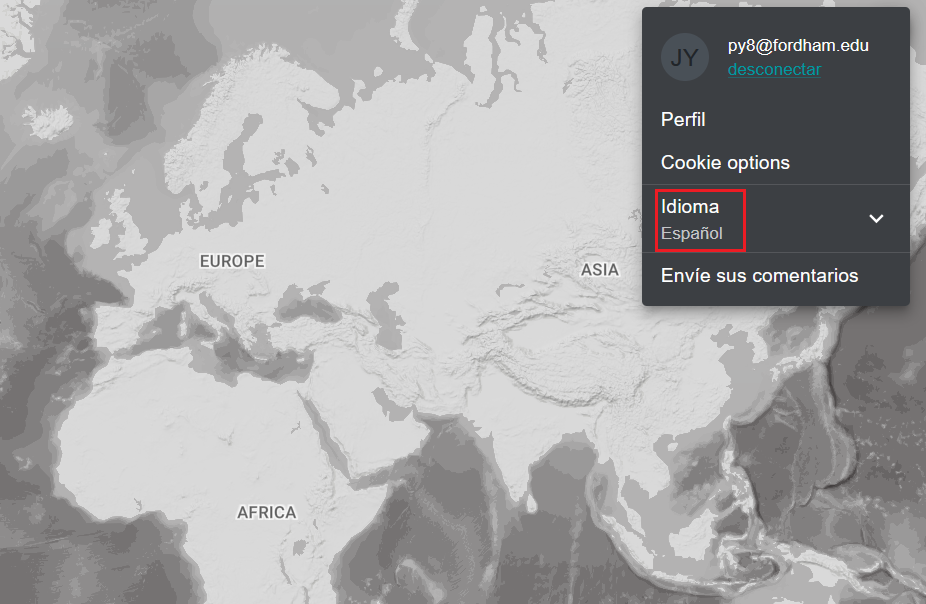The height and width of the screenshot is (604, 926).
Task: Open Envíe sus comentarios feedback entry
Action: 759,275
